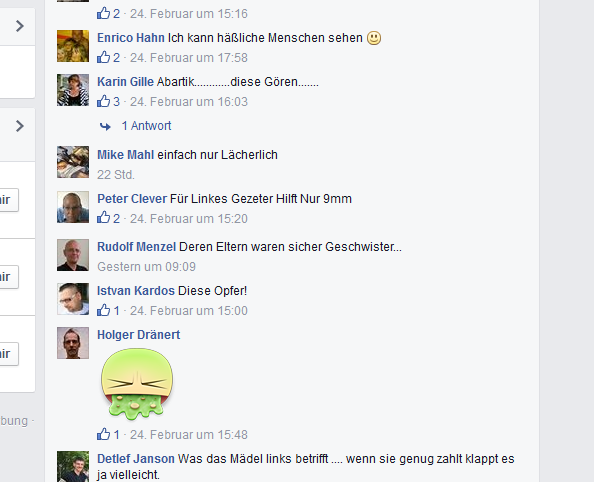Click like thumb icon on Istvan Kardos's comment
Image resolution: width=594 pixels, height=482 pixels.
103,310
